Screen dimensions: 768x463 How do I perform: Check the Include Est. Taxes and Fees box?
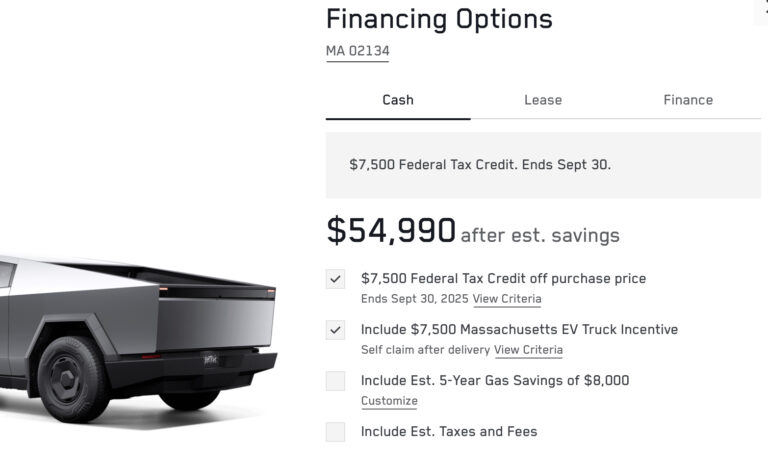335,432
